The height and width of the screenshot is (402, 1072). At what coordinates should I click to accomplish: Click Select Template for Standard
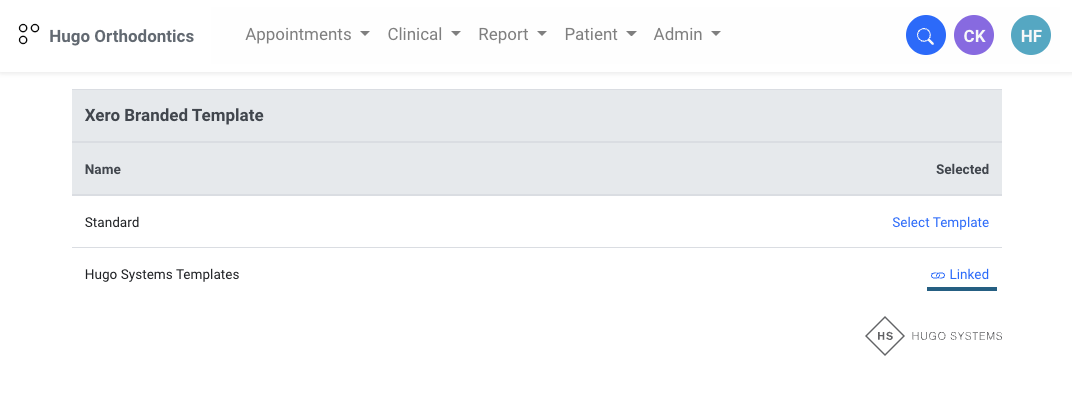(x=940, y=222)
